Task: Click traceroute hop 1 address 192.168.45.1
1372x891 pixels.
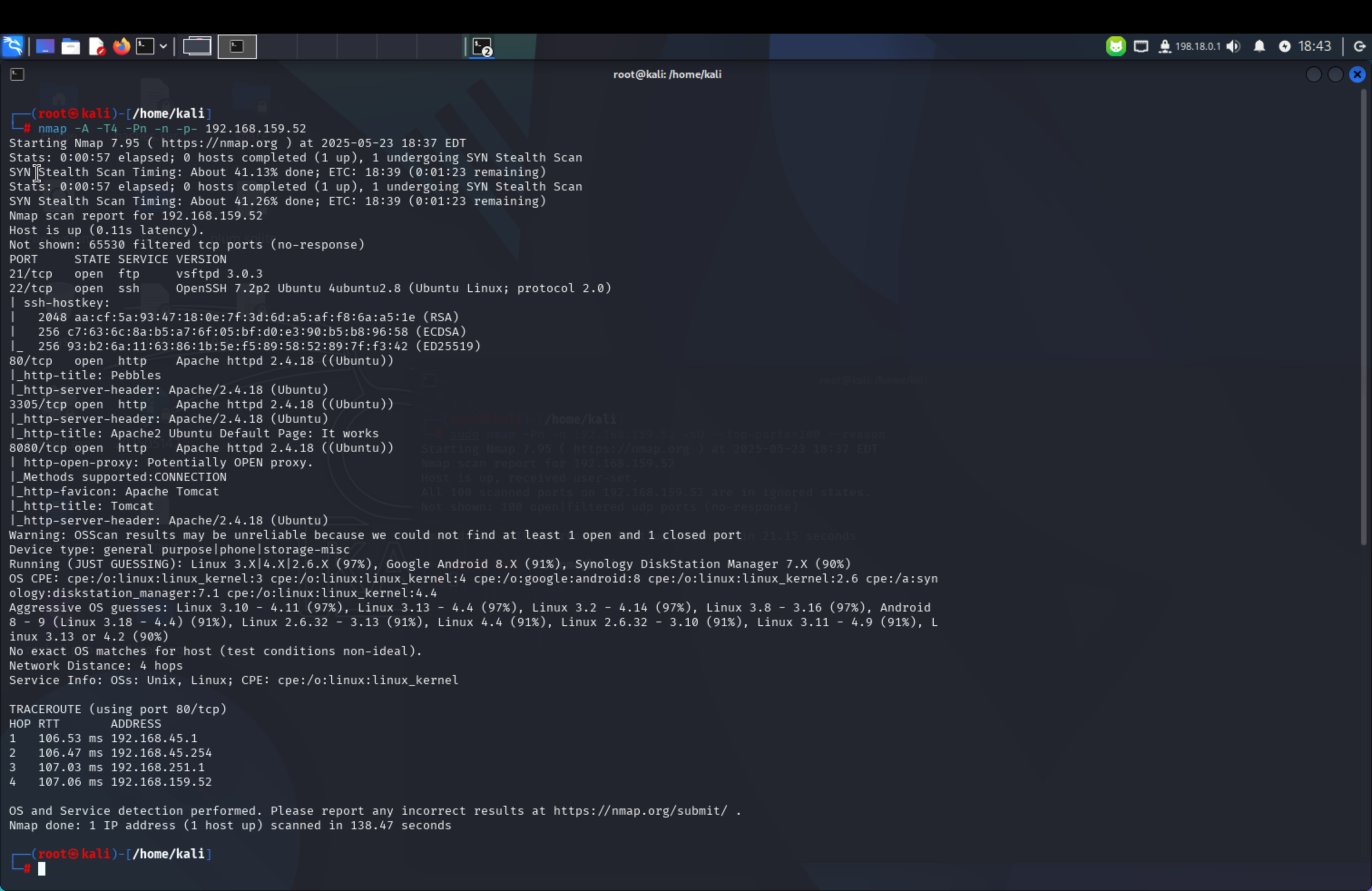Action: 154,738
